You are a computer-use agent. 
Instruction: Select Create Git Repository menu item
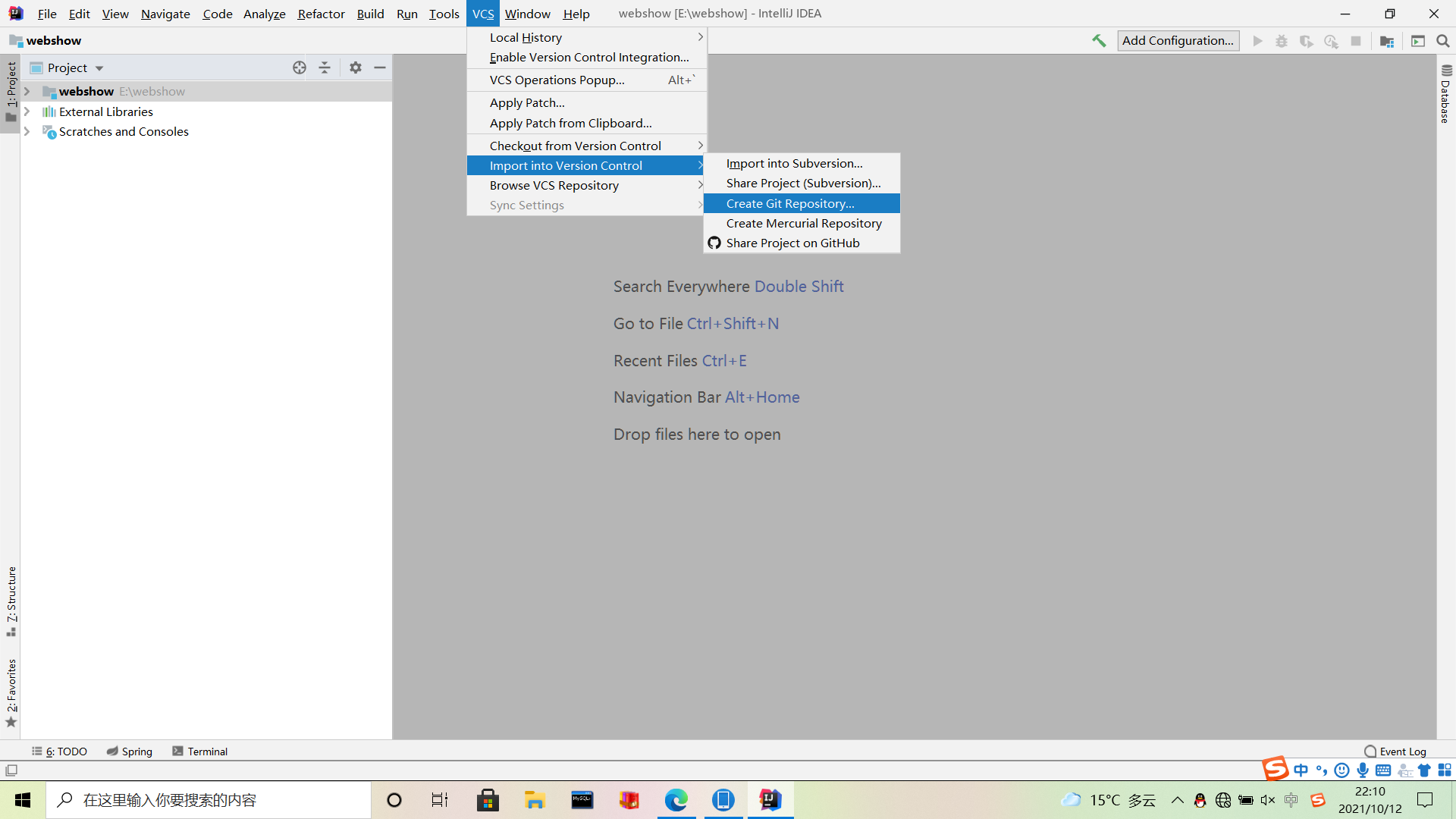[x=790, y=203]
